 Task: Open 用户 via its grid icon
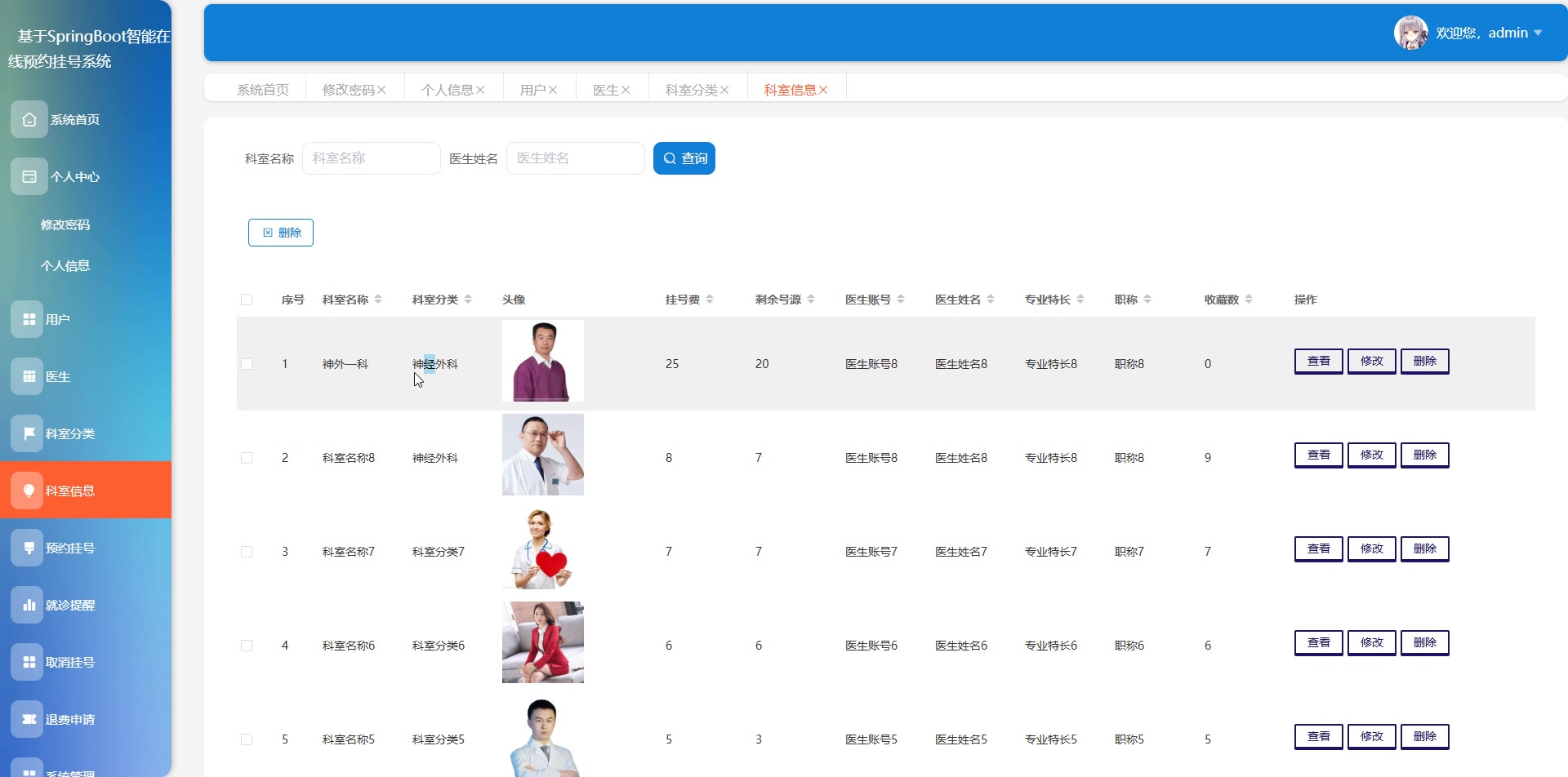[x=29, y=319]
